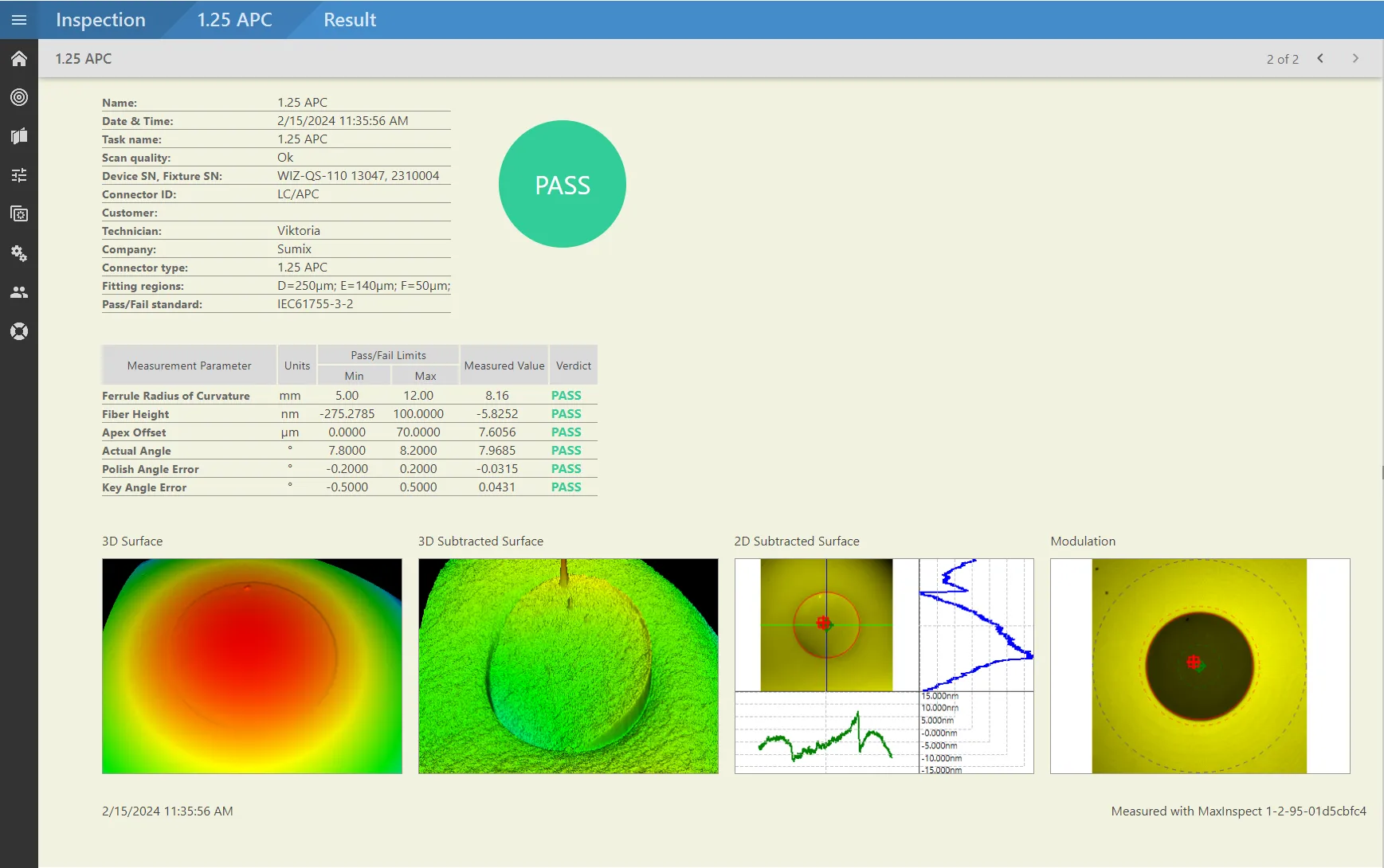Click the 1.25 APC page title link
The width and height of the screenshot is (1384, 868).
83,58
